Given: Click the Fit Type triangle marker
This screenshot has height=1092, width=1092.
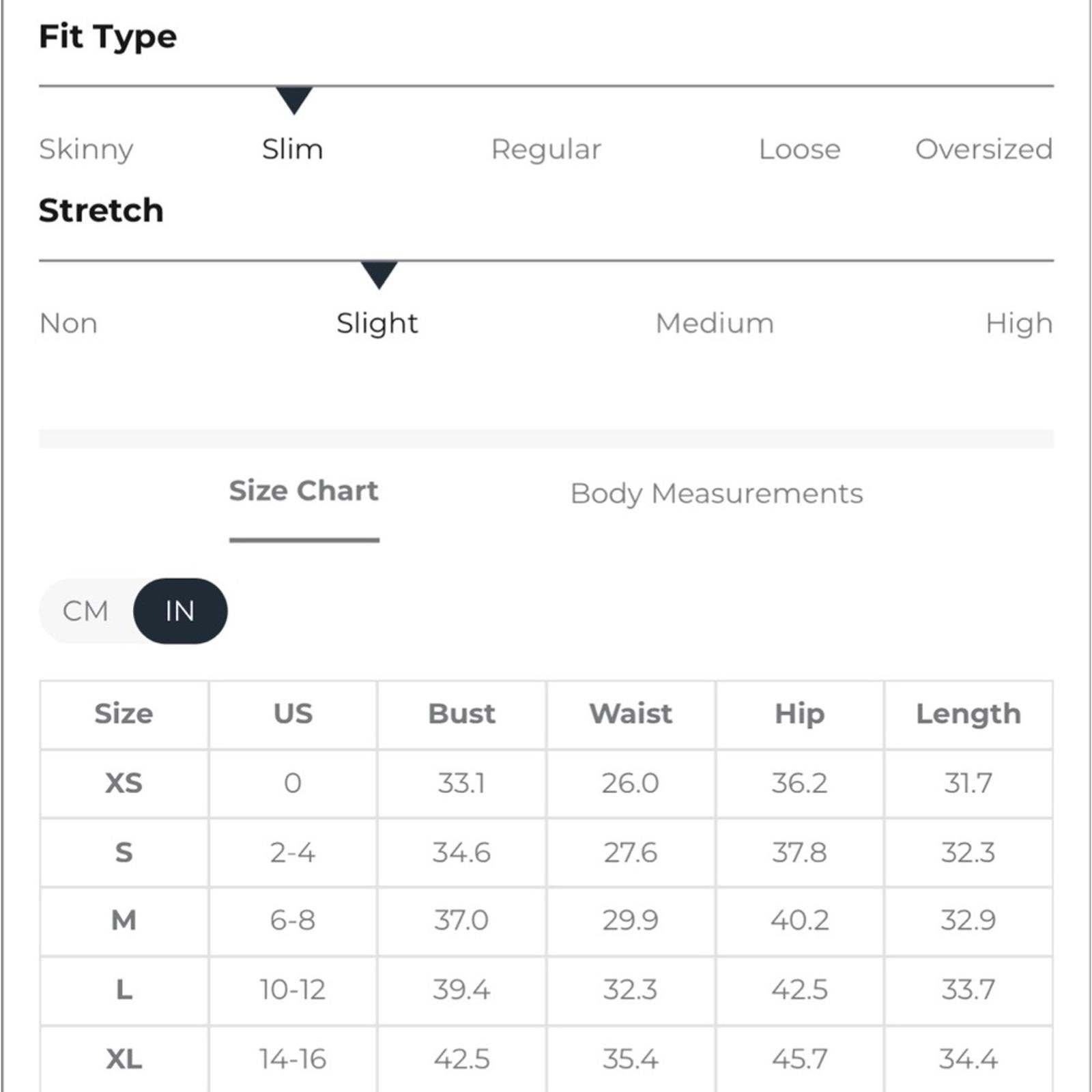Looking at the screenshot, I should coord(294,100).
